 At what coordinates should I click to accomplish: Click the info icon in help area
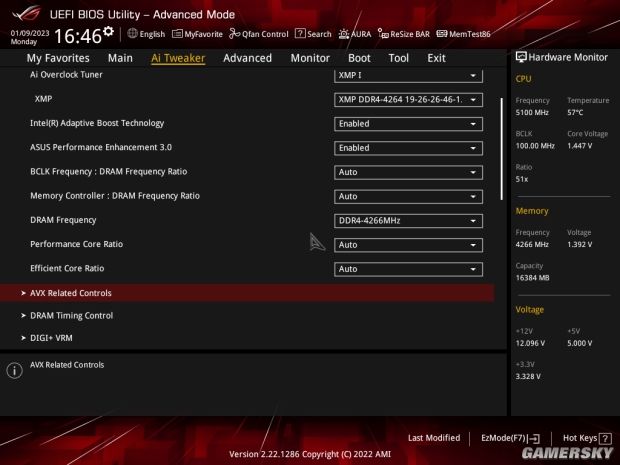tap(15, 370)
